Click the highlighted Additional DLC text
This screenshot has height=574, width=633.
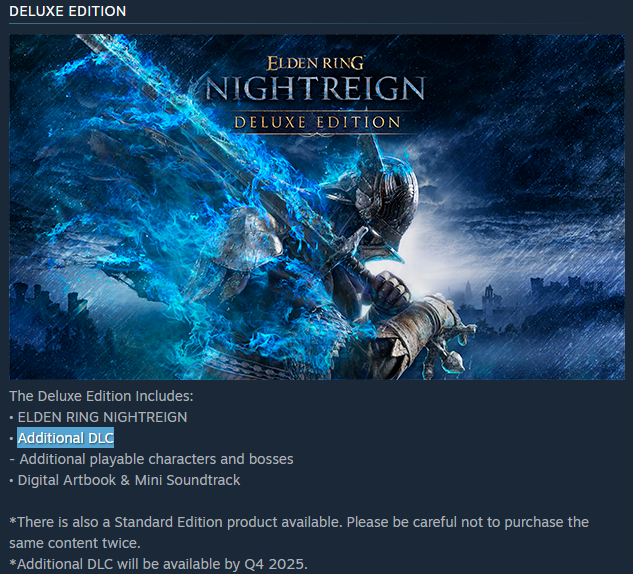pyautogui.click(x=66, y=438)
